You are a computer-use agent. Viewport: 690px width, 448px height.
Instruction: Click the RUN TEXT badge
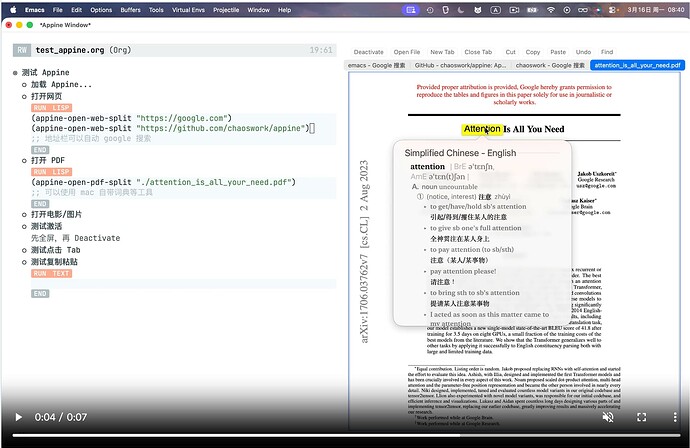click(x=51, y=273)
